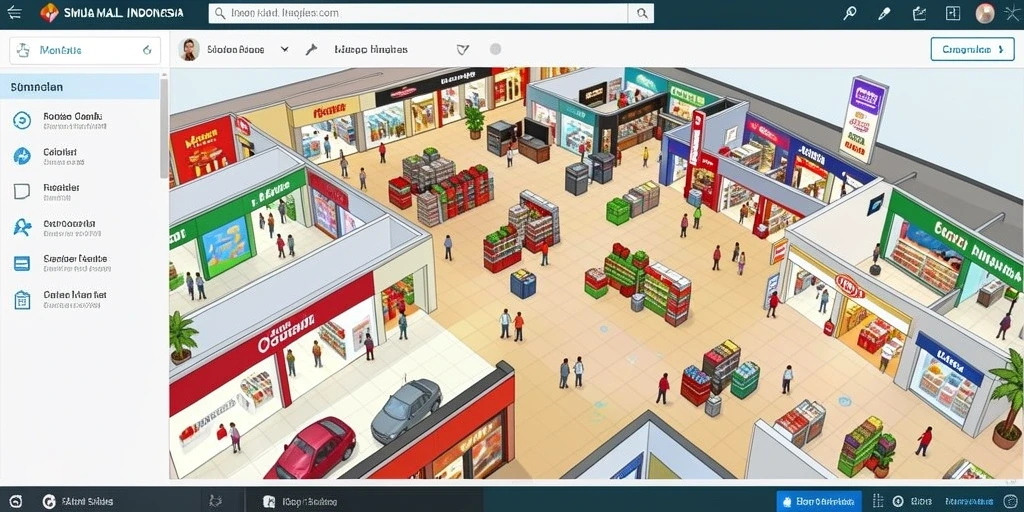Viewport: 1024px width, 512px height.
Task: Focus the top search input field
Action: point(419,13)
